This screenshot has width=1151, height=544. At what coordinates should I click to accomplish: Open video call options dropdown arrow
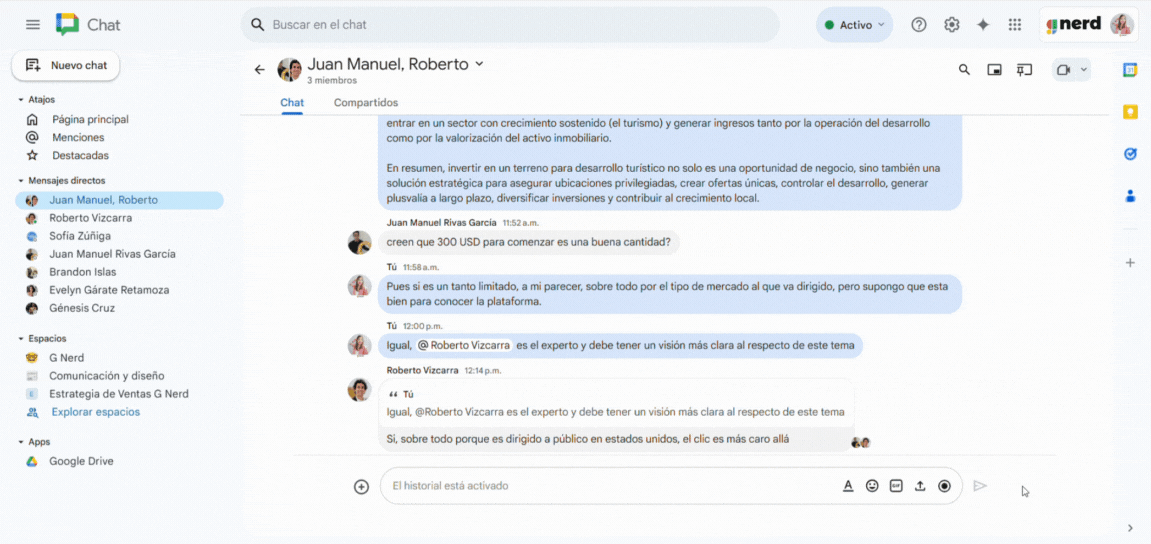click(1083, 70)
